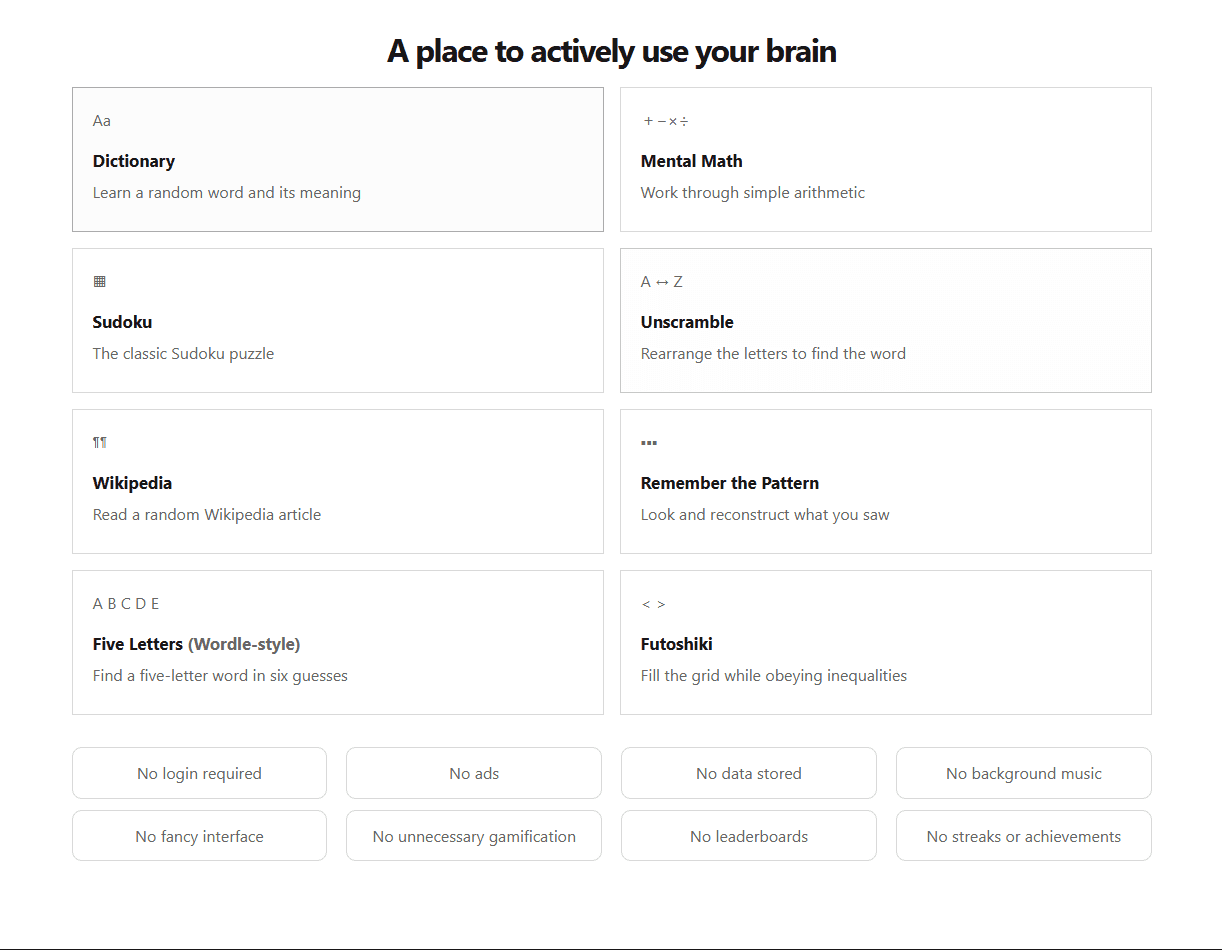Screen dimensions: 1222x950
Task: Click the paragraph marks icon above Wikipedia
Action: (99, 443)
